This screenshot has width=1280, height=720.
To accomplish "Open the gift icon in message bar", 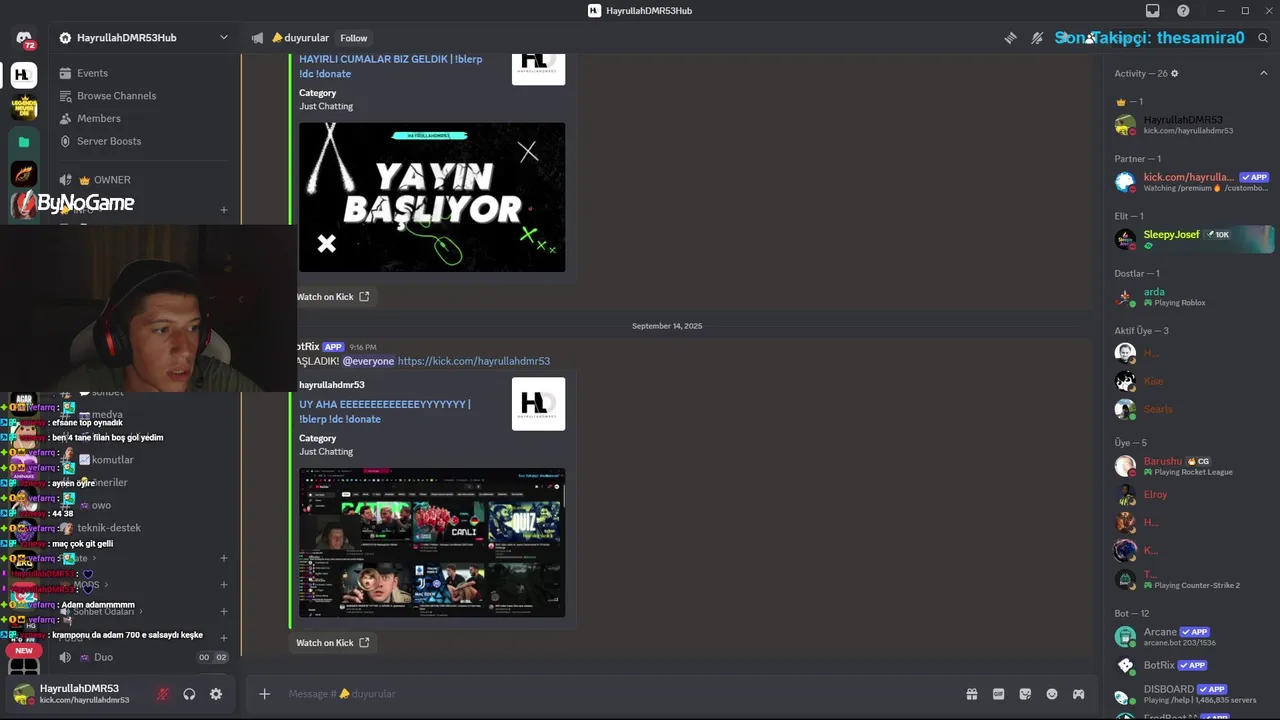I will click(971, 694).
